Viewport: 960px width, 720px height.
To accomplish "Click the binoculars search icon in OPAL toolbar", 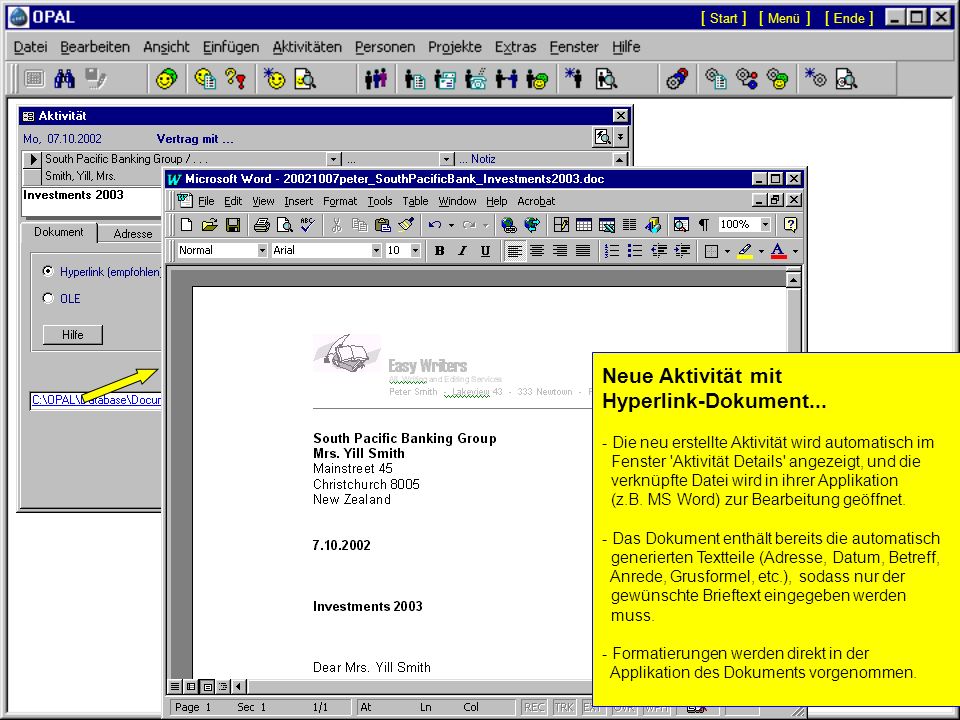I will 64,78.
